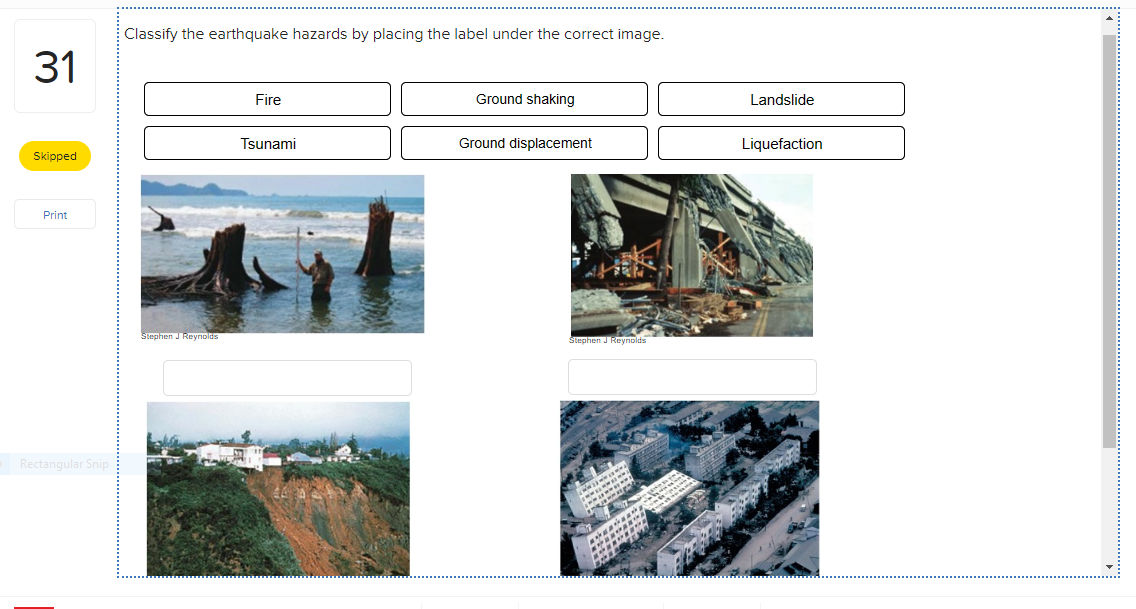Click the empty answer box under highway image

tap(692, 376)
